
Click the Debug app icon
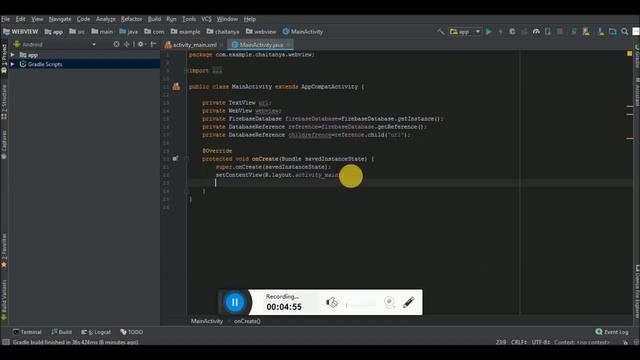click(512, 31)
